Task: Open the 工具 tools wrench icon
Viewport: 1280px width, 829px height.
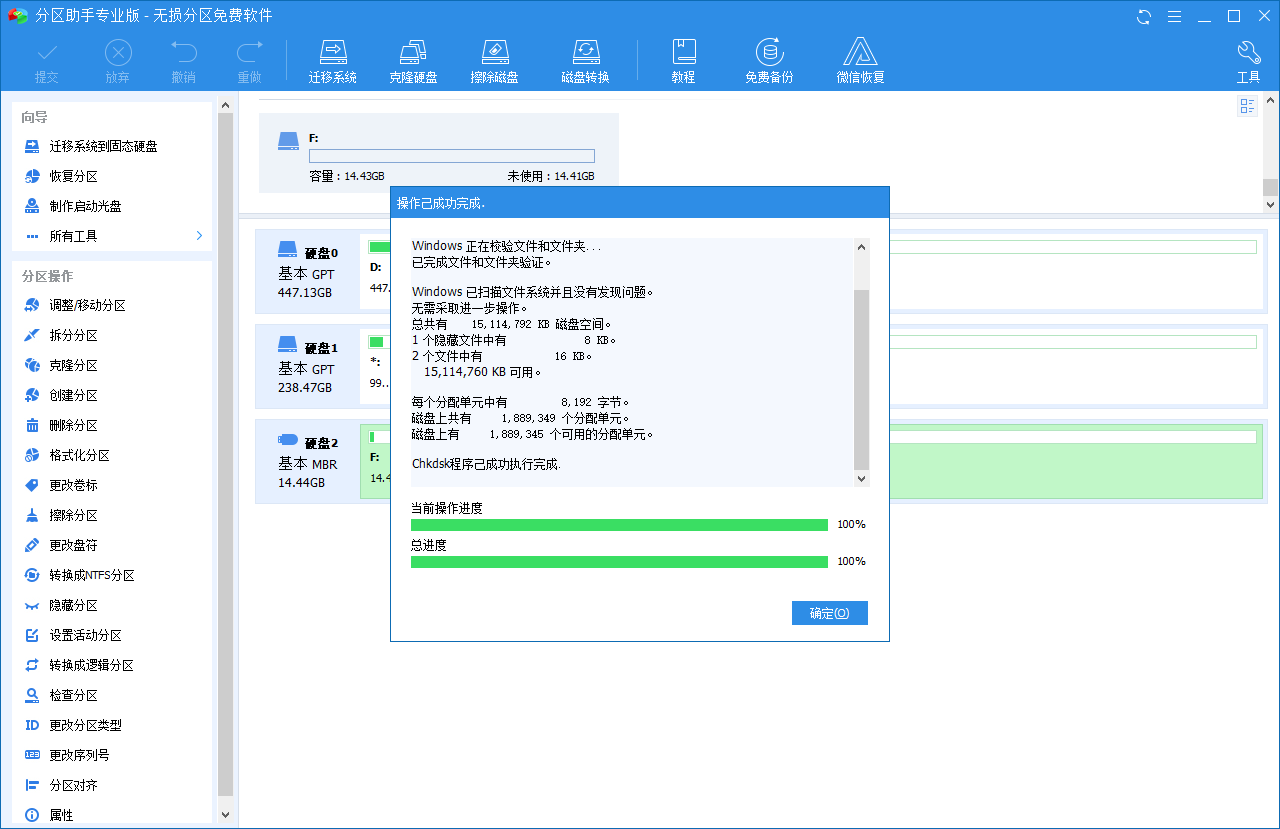Action: (x=1248, y=62)
